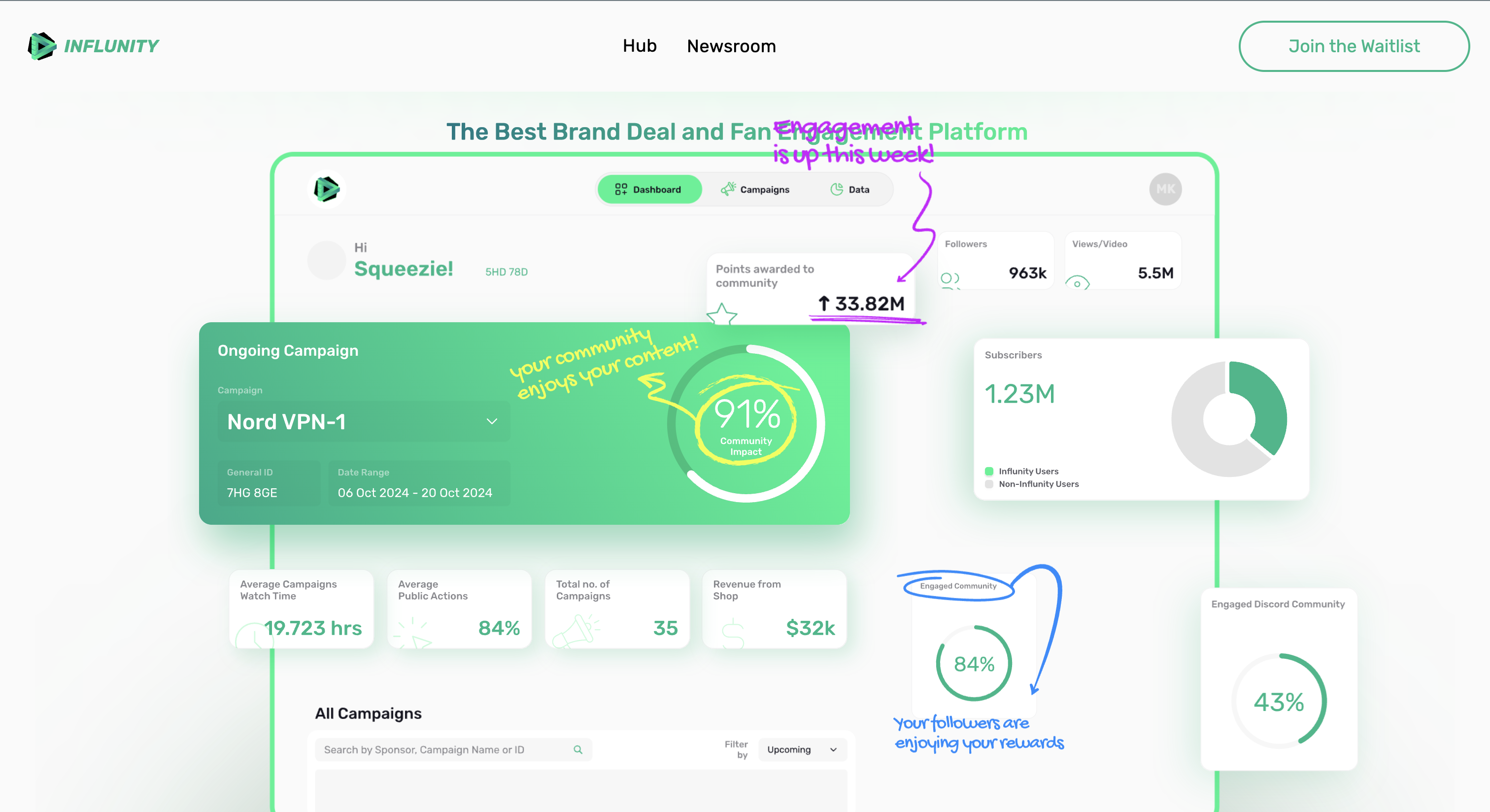Click the chevron beside Nord VPN-1
This screenshot has height=812, width=1490.
(492, 422)
